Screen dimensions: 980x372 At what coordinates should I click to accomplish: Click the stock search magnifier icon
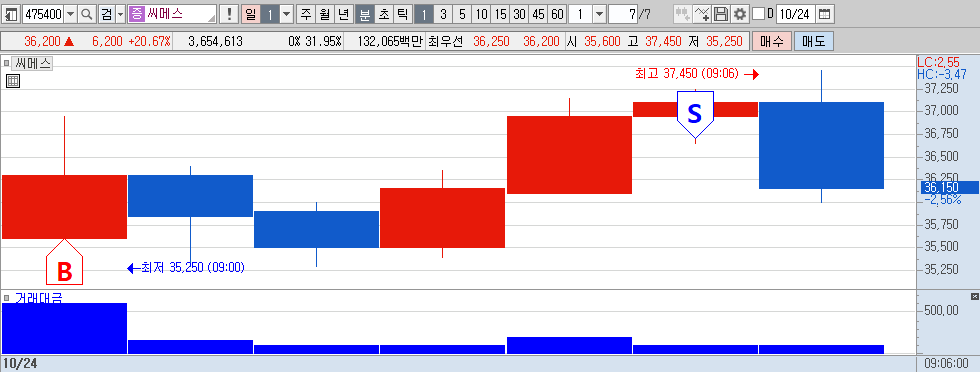[x=87, y=14]
